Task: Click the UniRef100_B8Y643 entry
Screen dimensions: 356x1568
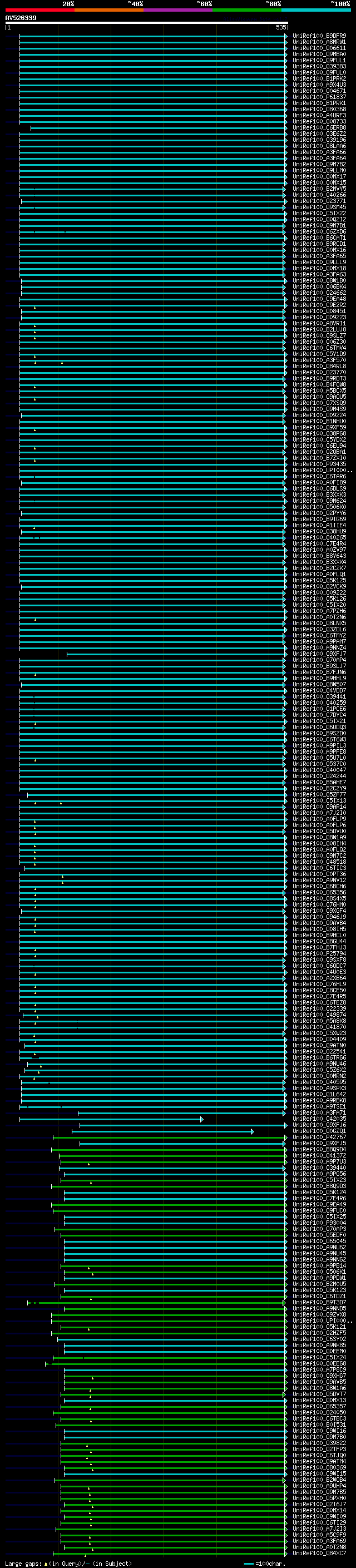Action: [319, 556]
